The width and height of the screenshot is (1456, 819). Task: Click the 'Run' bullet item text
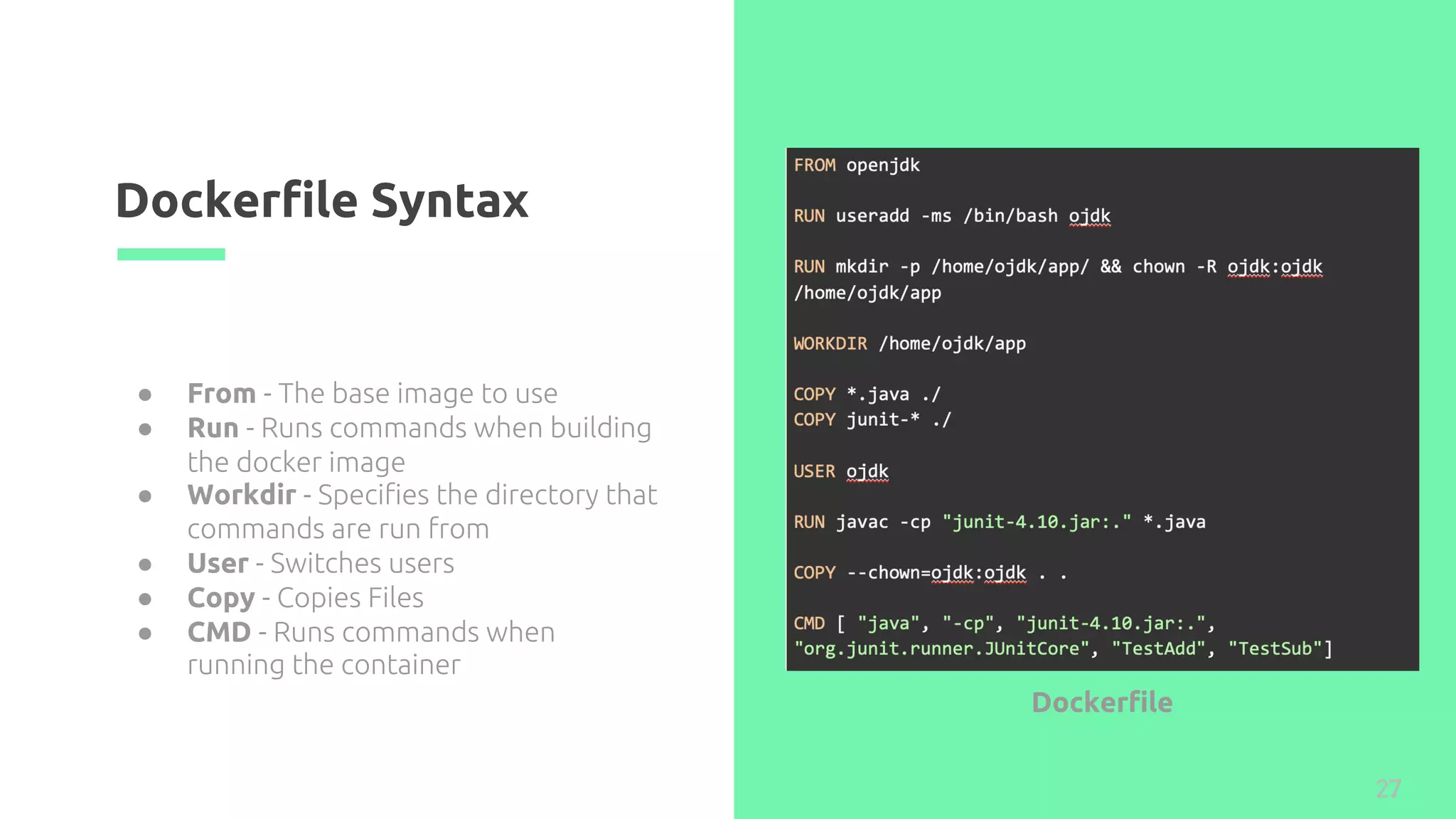pos(419,445)
